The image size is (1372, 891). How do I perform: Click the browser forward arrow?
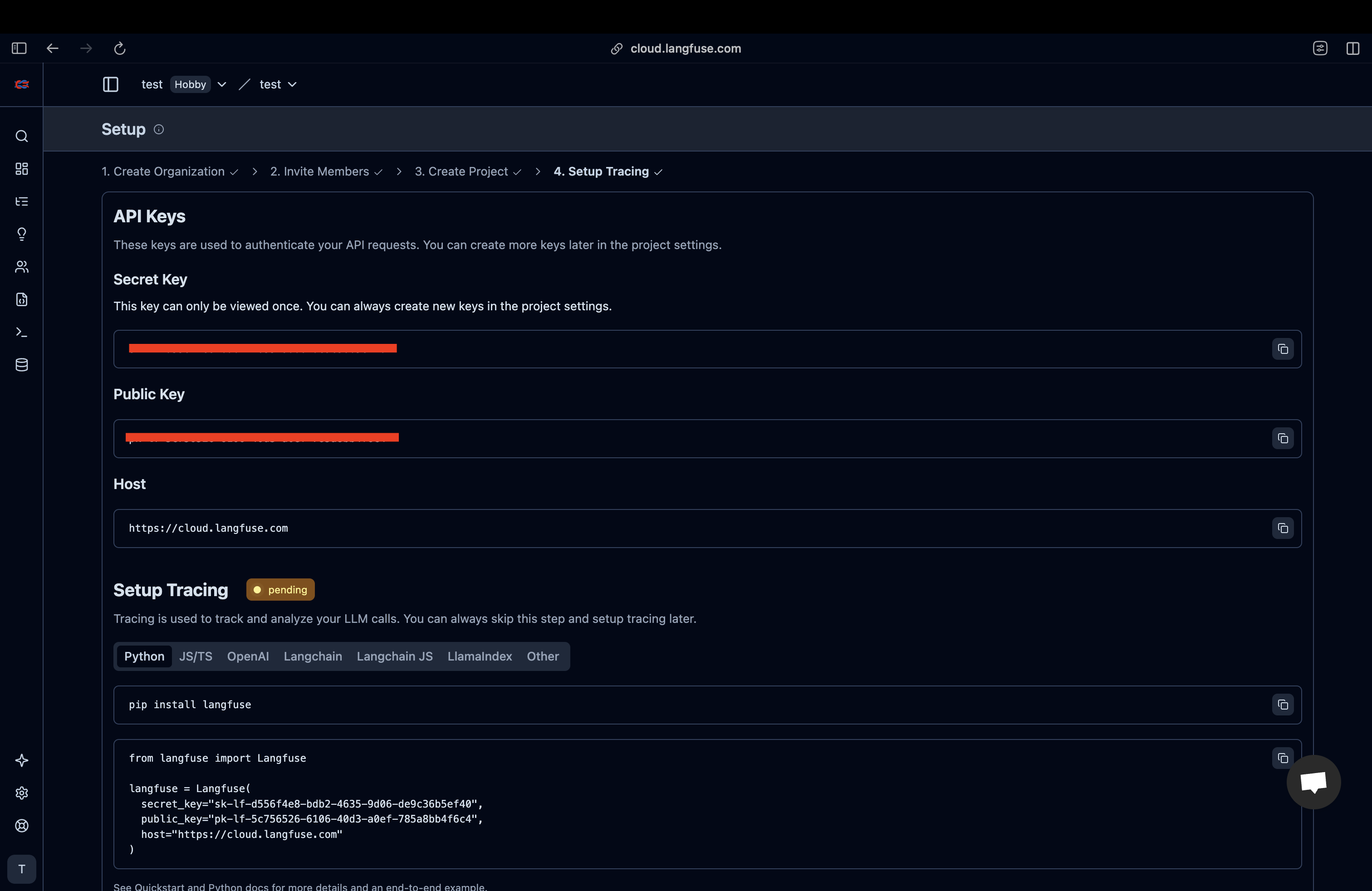[x=86, y=49]
